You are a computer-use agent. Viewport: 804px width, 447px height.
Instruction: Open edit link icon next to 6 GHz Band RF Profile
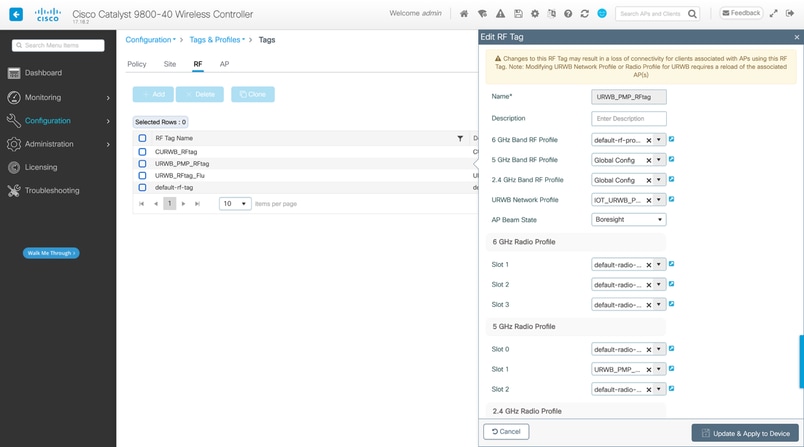(x=671, y=139)
